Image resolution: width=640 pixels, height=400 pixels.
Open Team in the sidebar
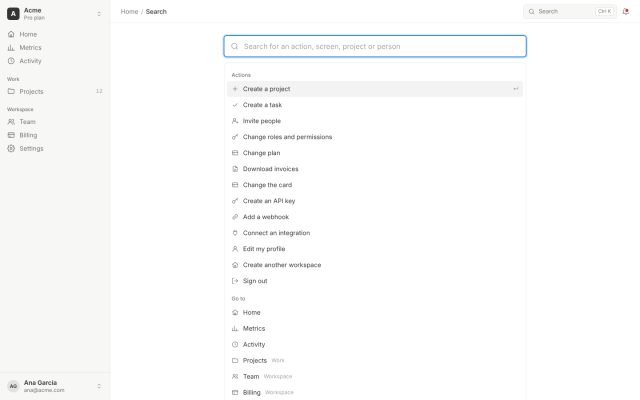55,122
